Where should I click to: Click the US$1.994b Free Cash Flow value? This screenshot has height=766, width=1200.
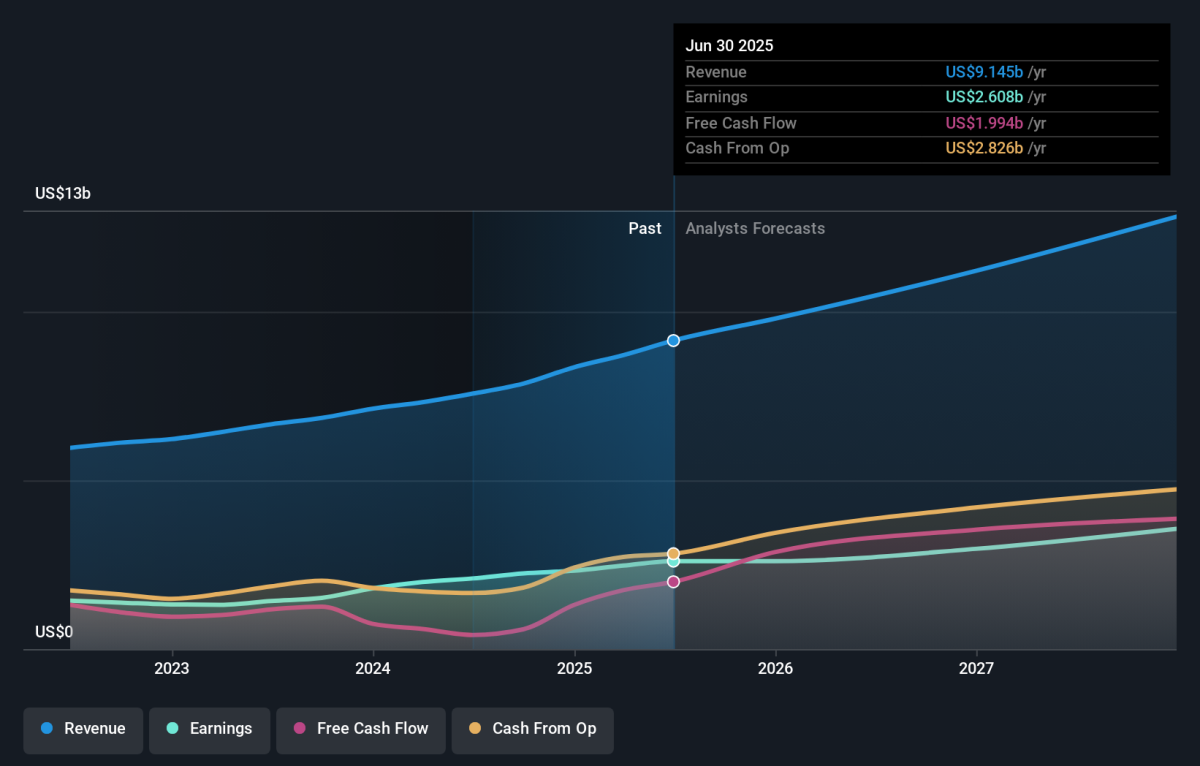(984, 123)
